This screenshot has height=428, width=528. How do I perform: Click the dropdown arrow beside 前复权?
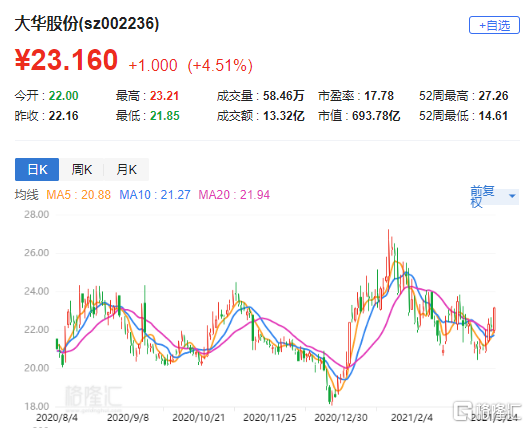(512, 196)
